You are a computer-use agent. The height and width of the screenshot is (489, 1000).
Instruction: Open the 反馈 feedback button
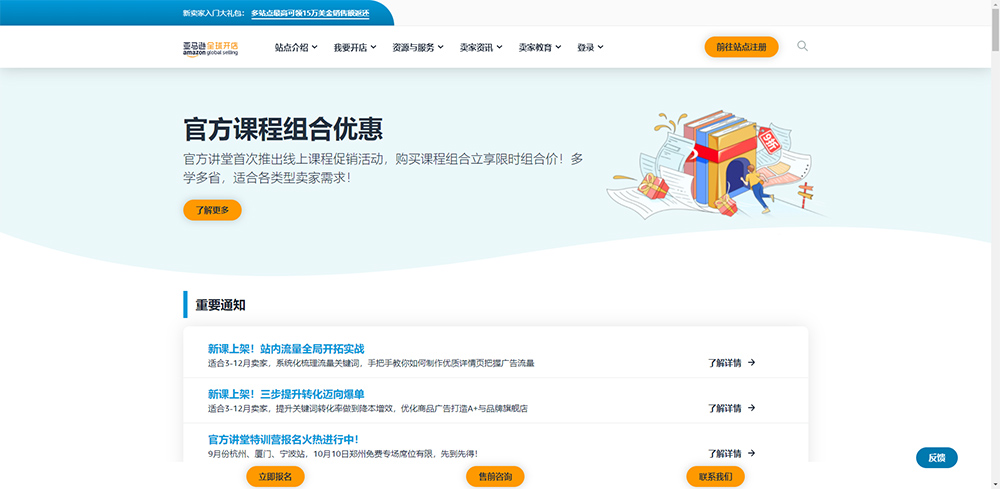tap(936, 458)
